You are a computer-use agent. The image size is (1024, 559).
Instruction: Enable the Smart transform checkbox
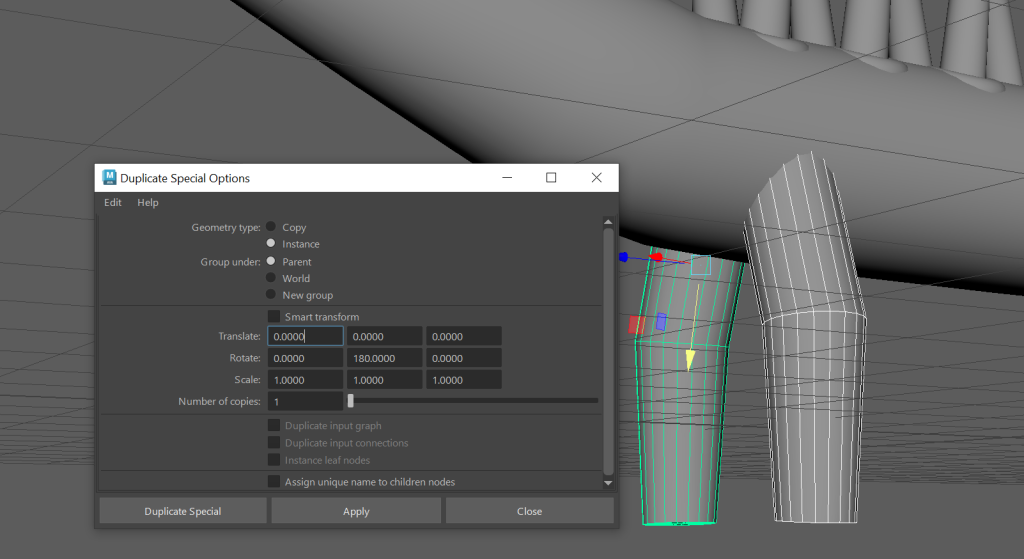point(274,317)
